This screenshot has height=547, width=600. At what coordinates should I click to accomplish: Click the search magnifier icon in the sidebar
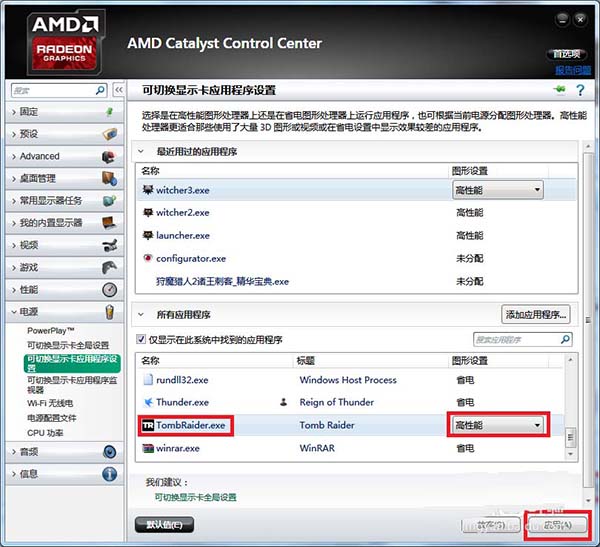100,90
